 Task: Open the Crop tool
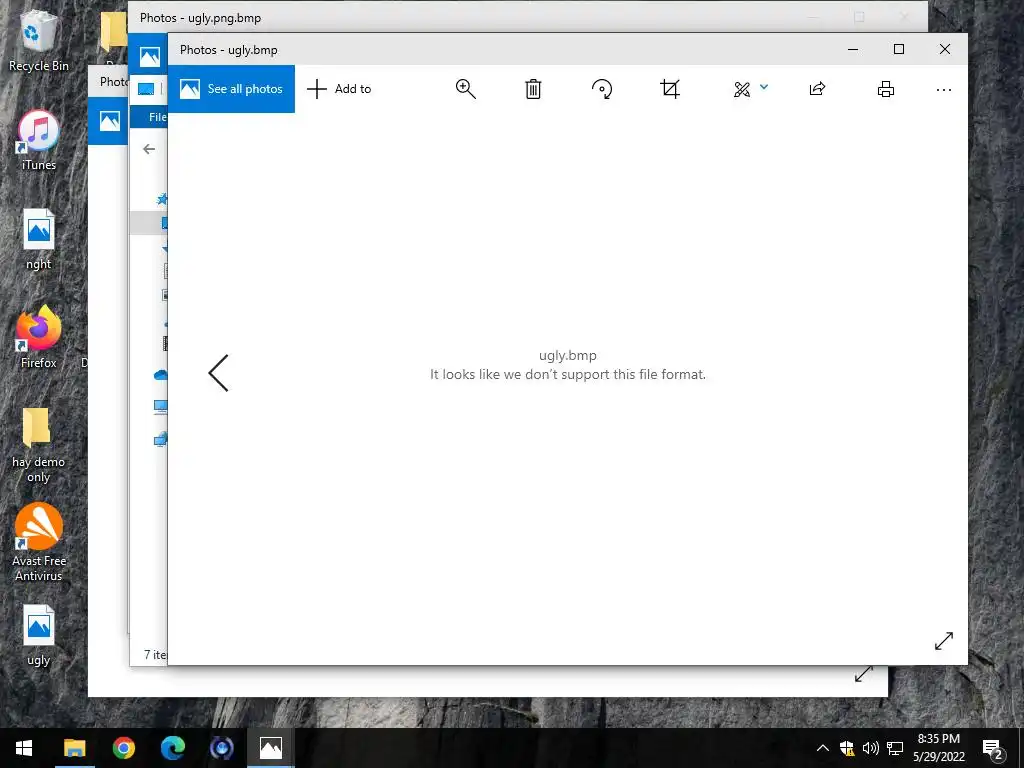coord(670,89)
